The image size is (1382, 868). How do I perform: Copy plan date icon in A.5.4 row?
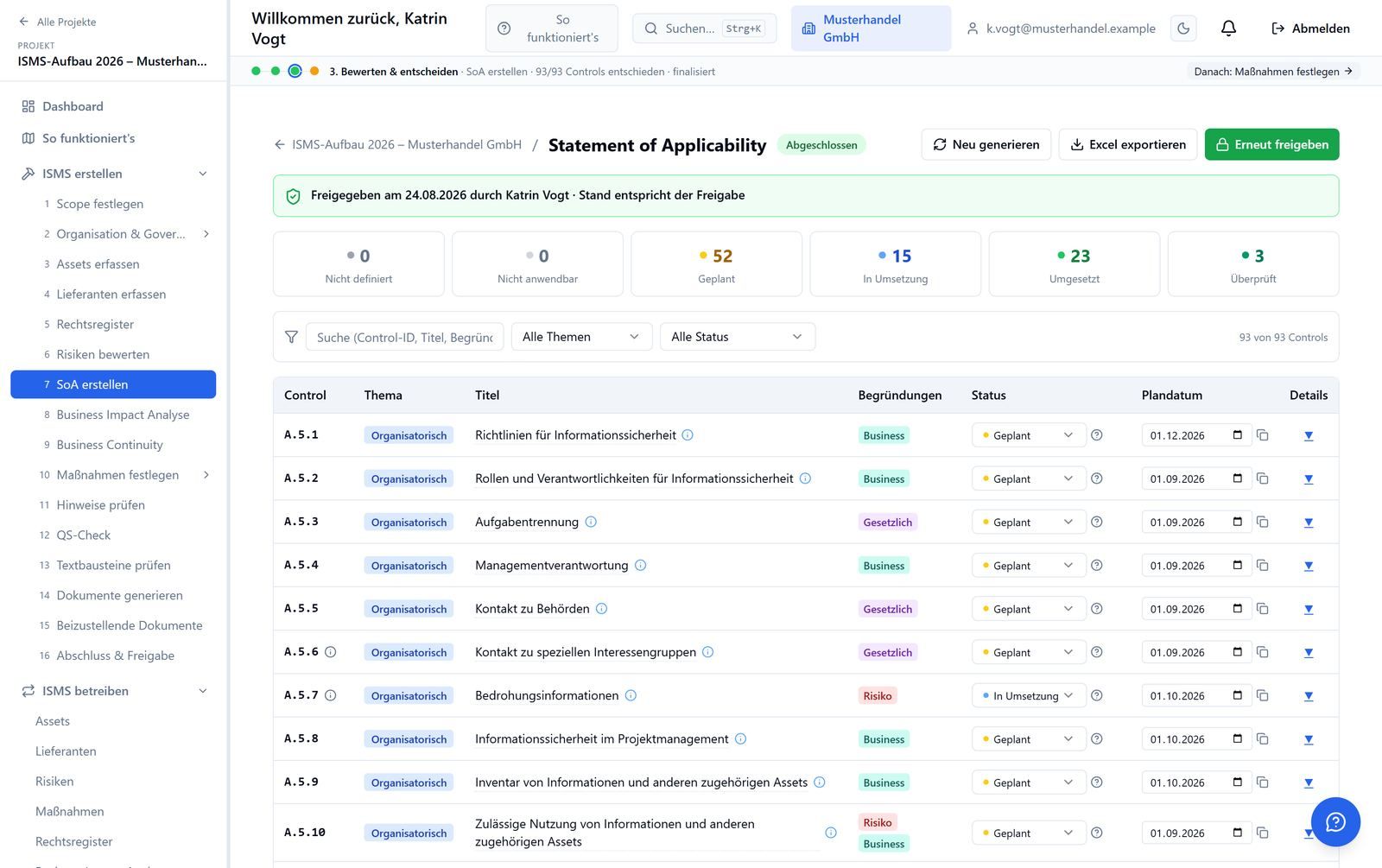coord(1263,566)
